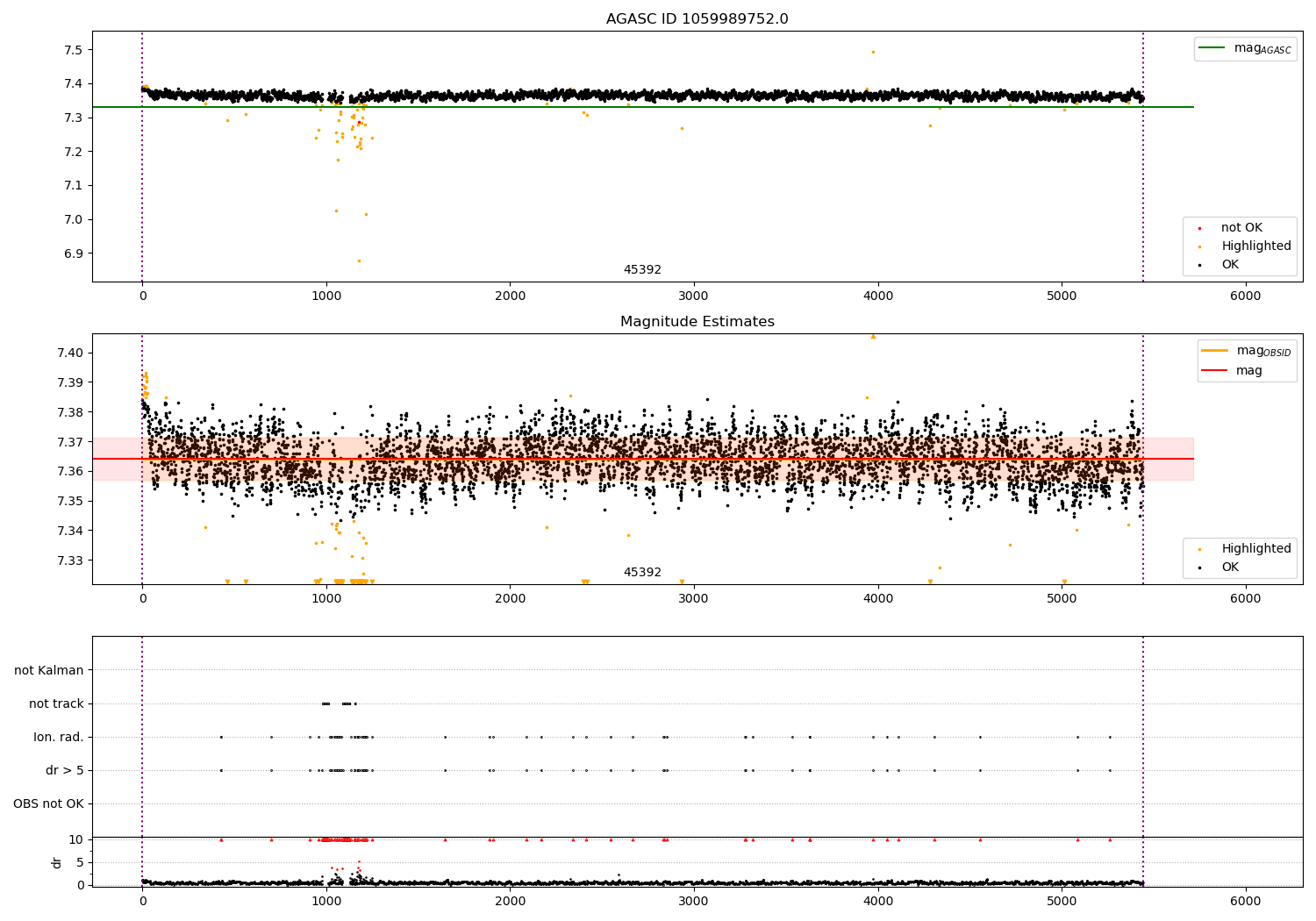Click x-axis tick '4000' under bottom plot
Viewport: 1316px width, 921px height.
(878, 902)
